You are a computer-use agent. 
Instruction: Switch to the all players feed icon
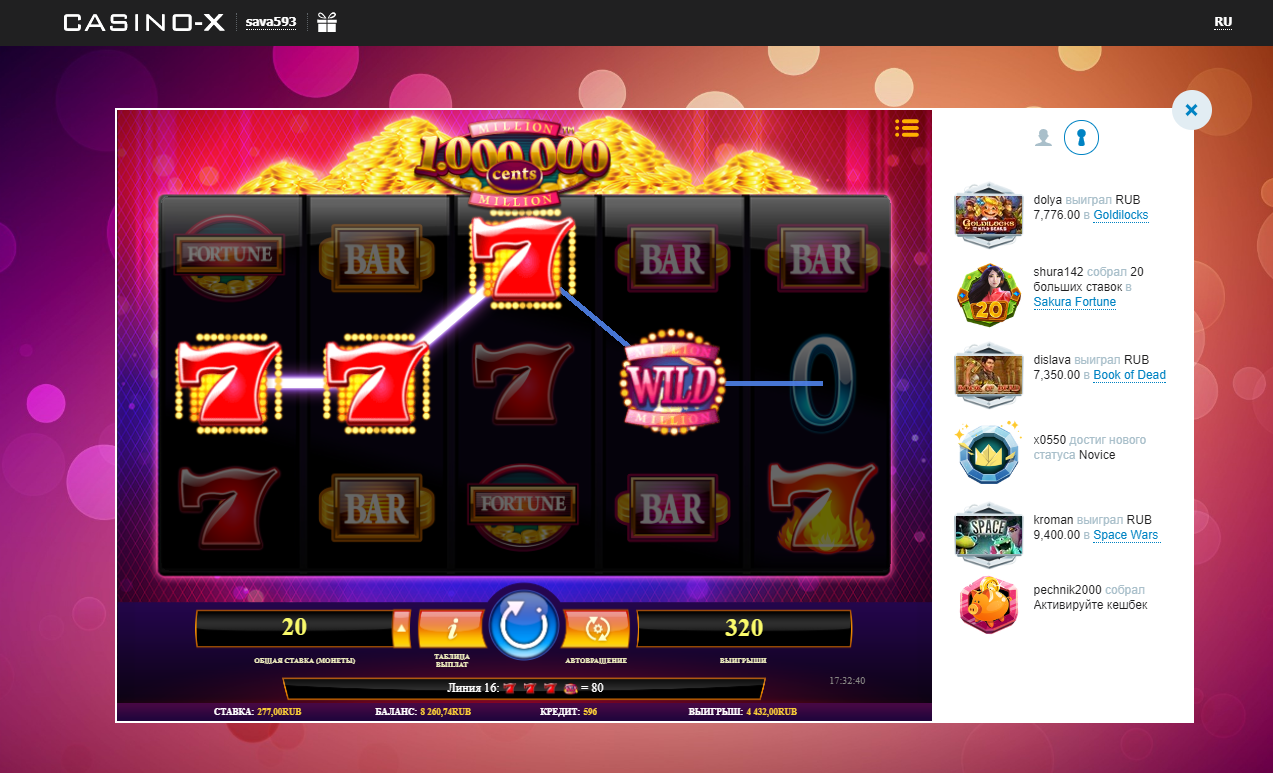click(1043, 138)
